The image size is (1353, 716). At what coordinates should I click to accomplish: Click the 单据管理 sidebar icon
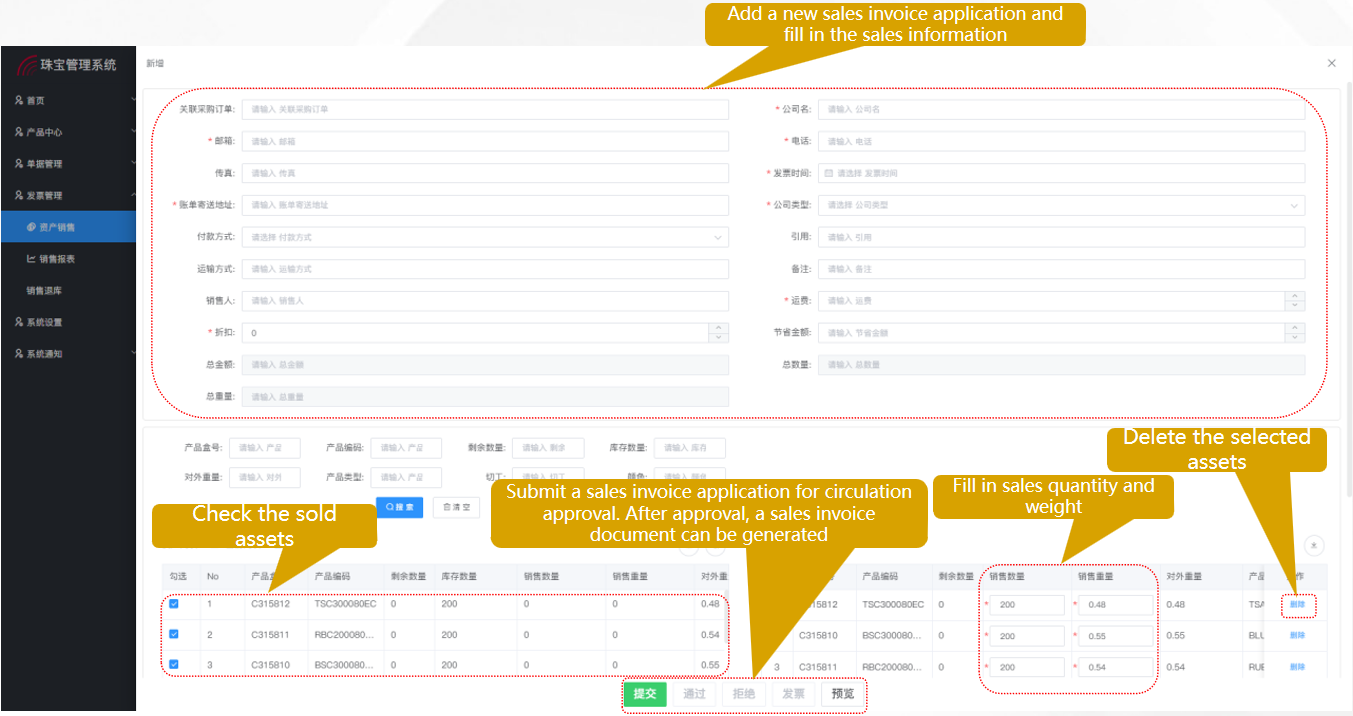tap(18, 163)
